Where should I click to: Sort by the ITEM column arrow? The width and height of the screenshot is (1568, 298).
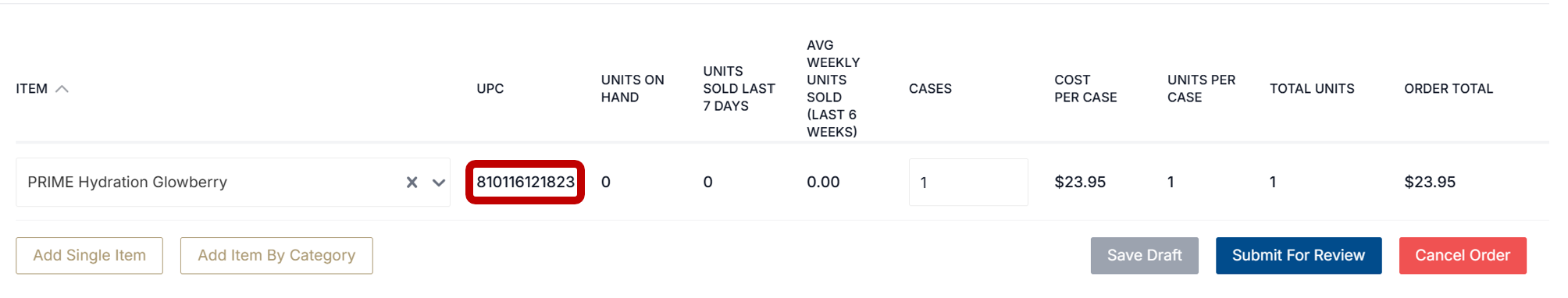point(62,89)
